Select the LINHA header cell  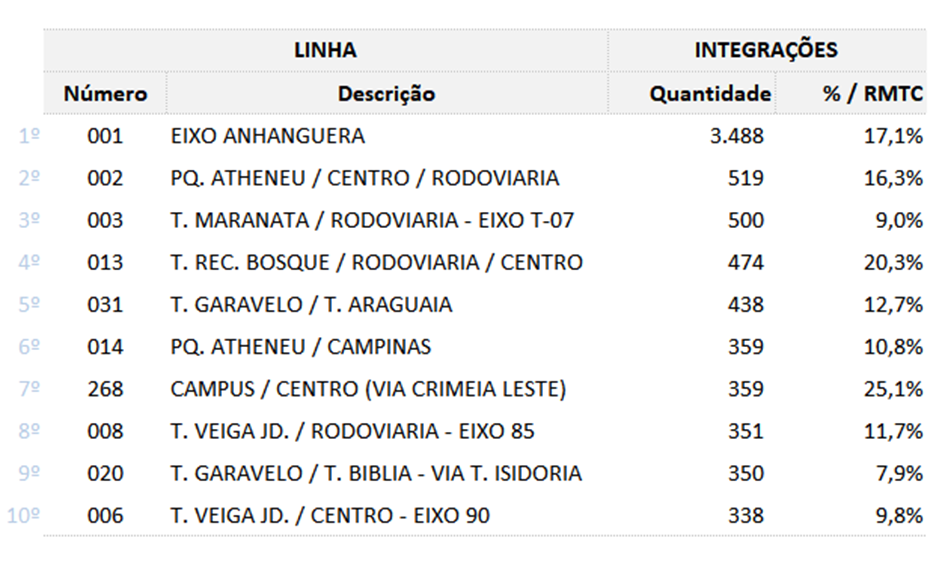(325, 50)
